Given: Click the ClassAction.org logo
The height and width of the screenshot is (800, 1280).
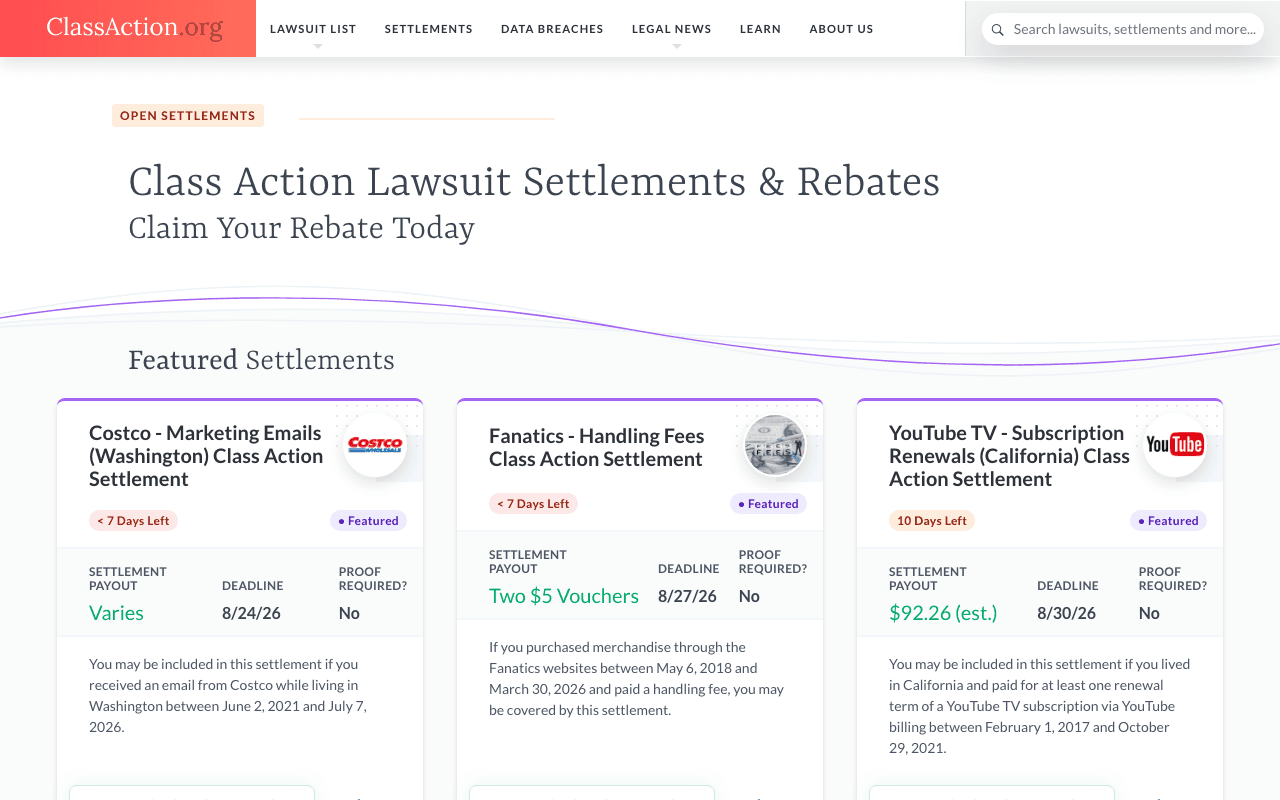Looking at the screenshot, I should click(134, 28).
